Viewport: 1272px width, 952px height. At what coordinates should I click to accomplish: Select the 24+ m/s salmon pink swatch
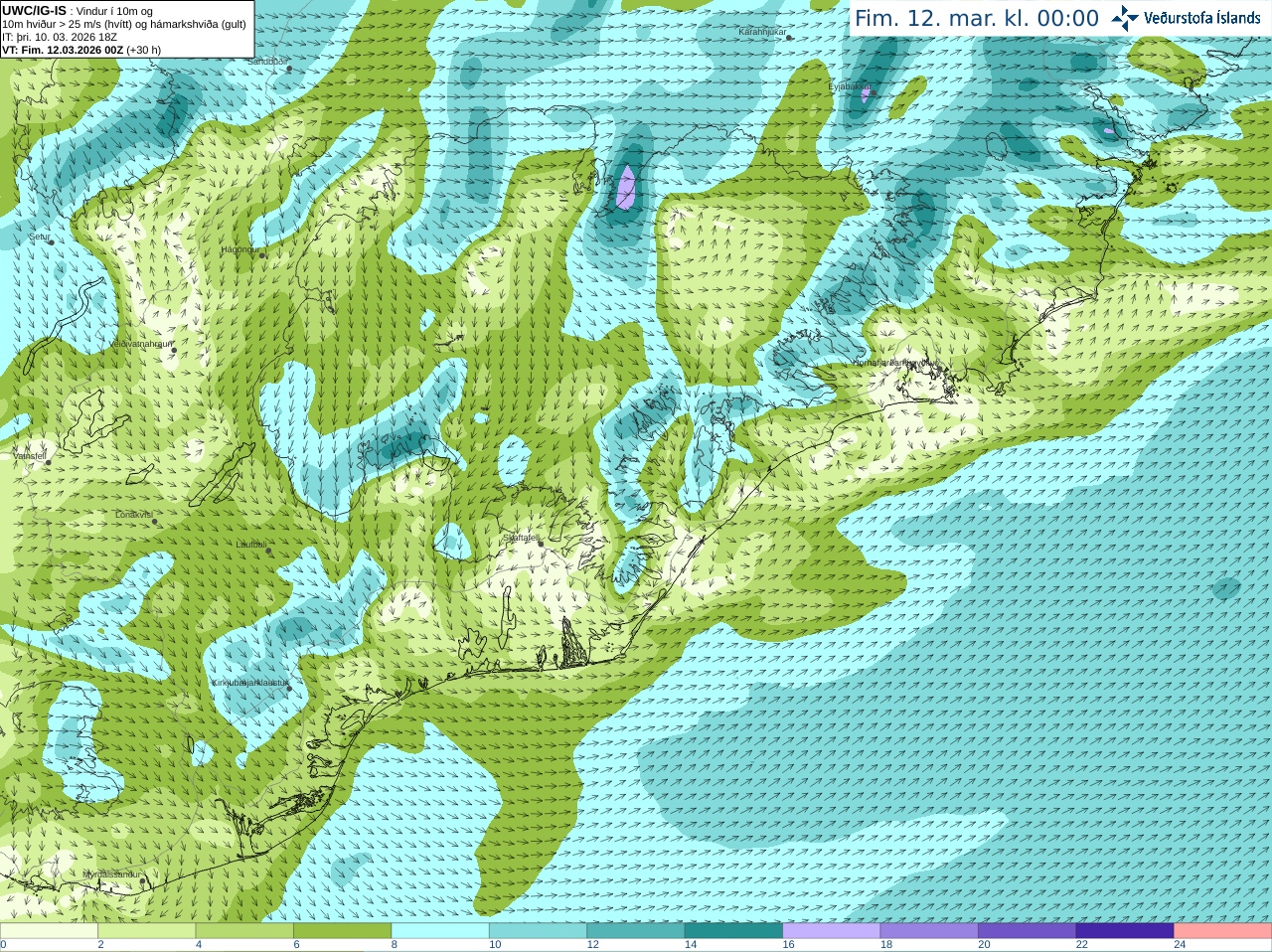(1223, 931)
